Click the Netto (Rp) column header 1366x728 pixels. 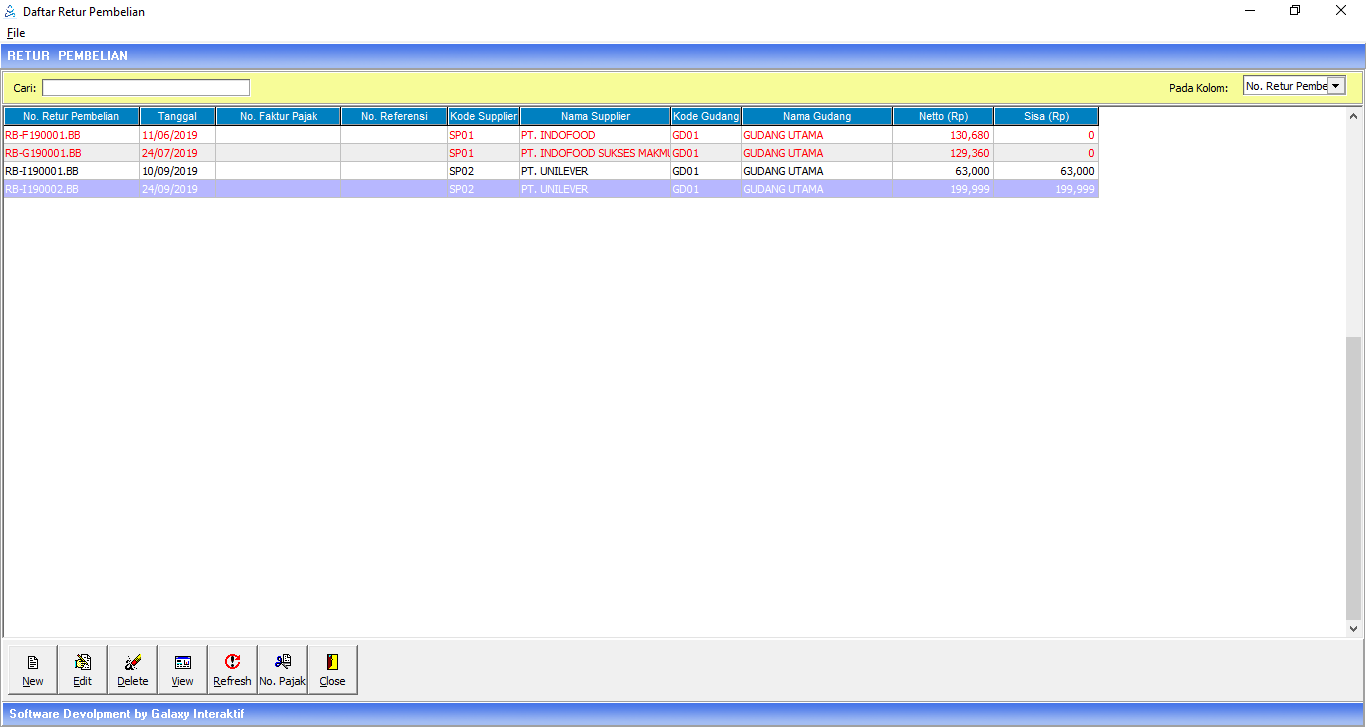(943, 117)
